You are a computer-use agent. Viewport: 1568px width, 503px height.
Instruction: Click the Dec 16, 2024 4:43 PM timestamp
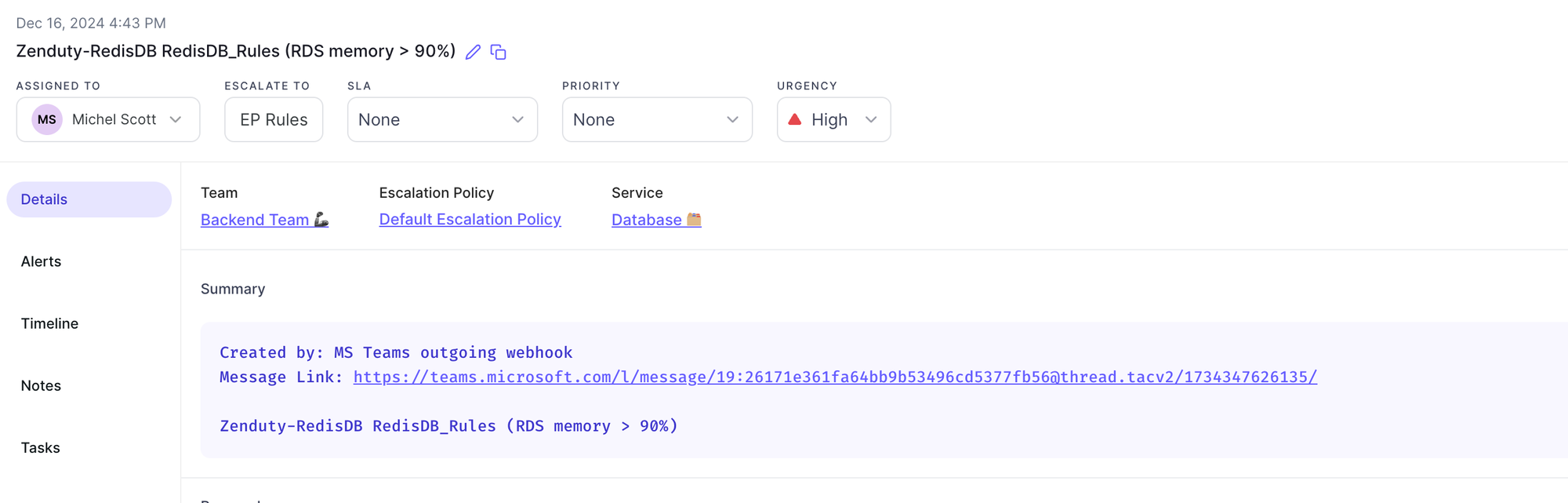click(91, 23)
